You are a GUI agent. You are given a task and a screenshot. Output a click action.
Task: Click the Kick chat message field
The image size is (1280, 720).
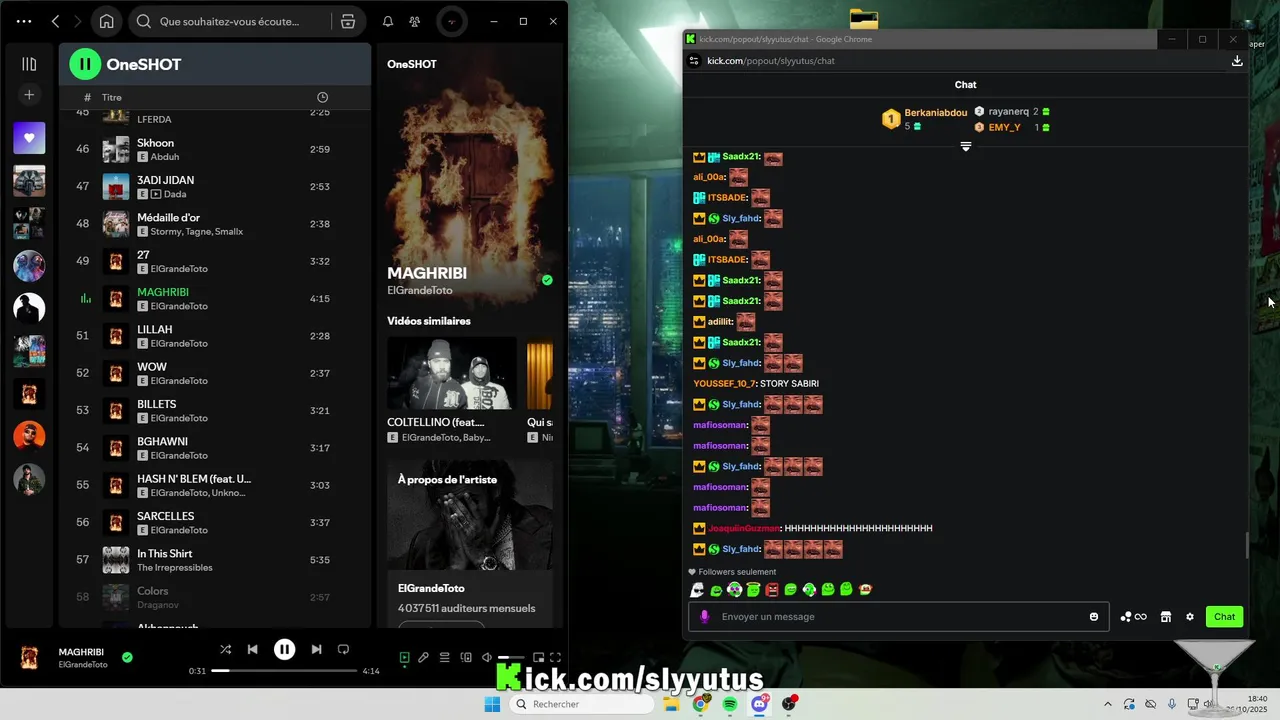898,617
